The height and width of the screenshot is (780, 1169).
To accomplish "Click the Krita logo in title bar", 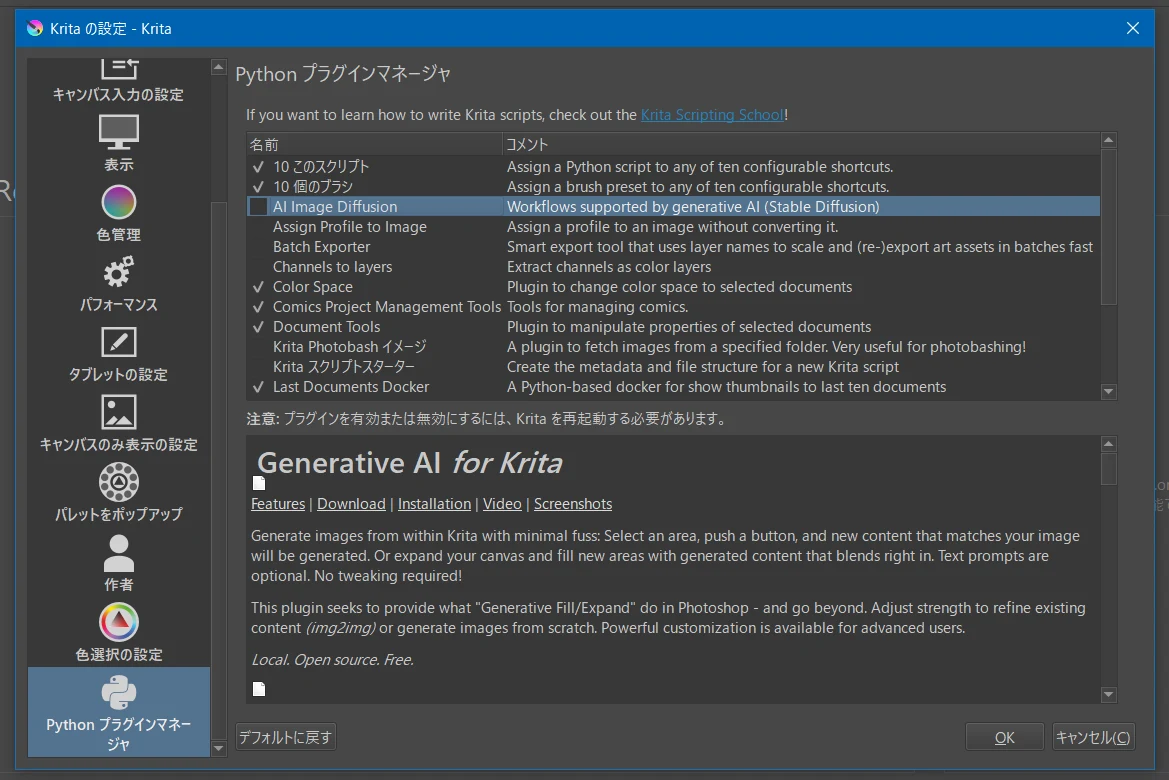I will pos(34,28).
